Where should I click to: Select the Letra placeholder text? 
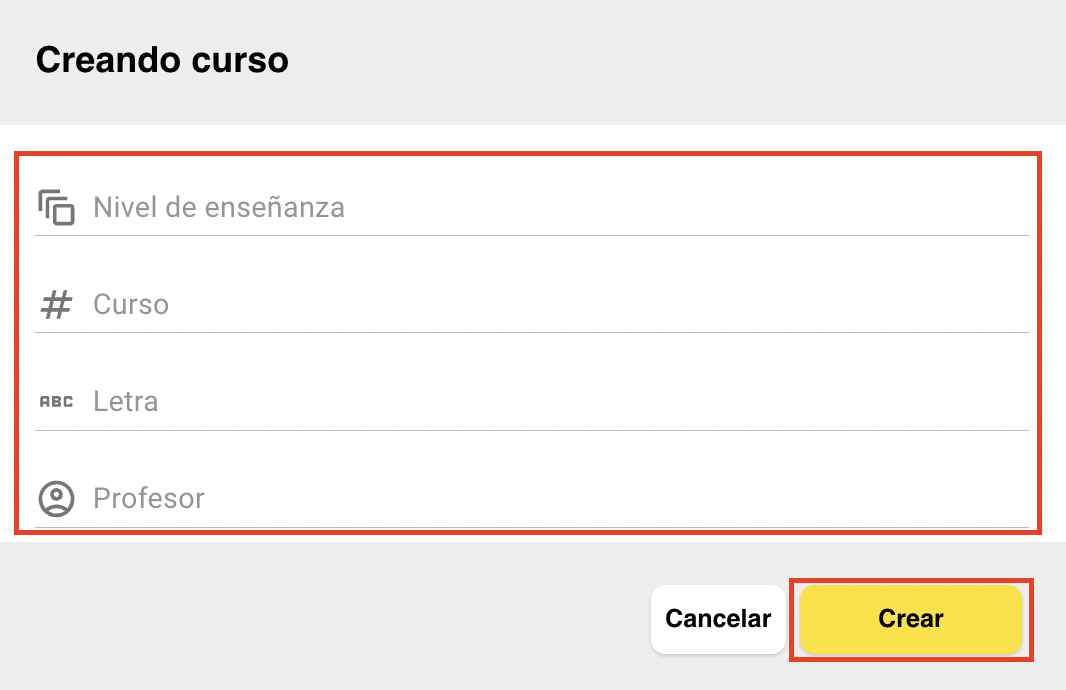[126, 402]
